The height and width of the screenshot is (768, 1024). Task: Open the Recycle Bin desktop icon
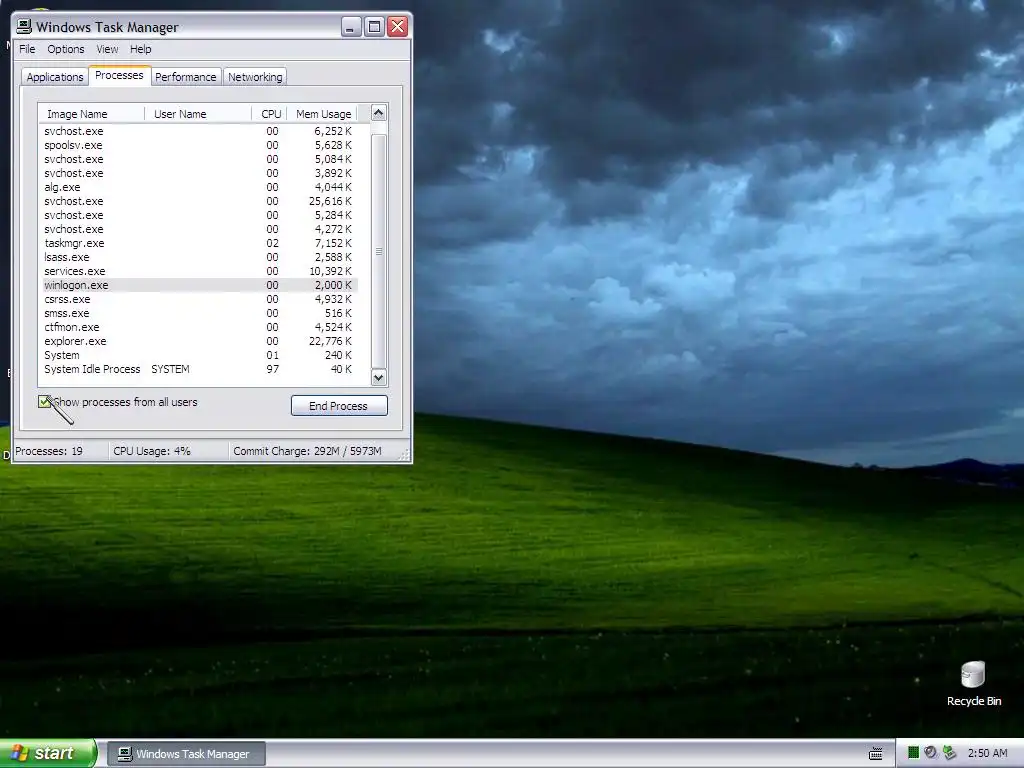973,683
